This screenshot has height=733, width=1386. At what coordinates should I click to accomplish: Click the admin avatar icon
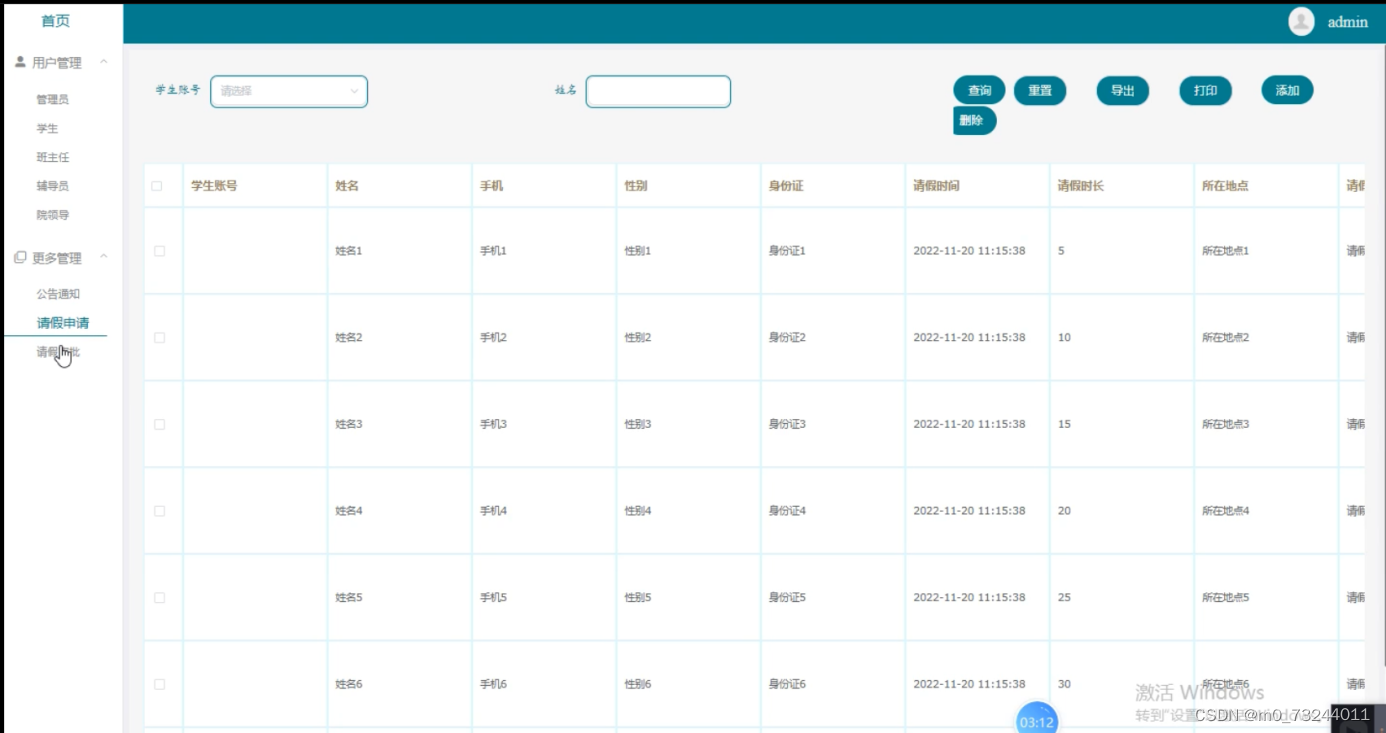(x=1301, y=22)
